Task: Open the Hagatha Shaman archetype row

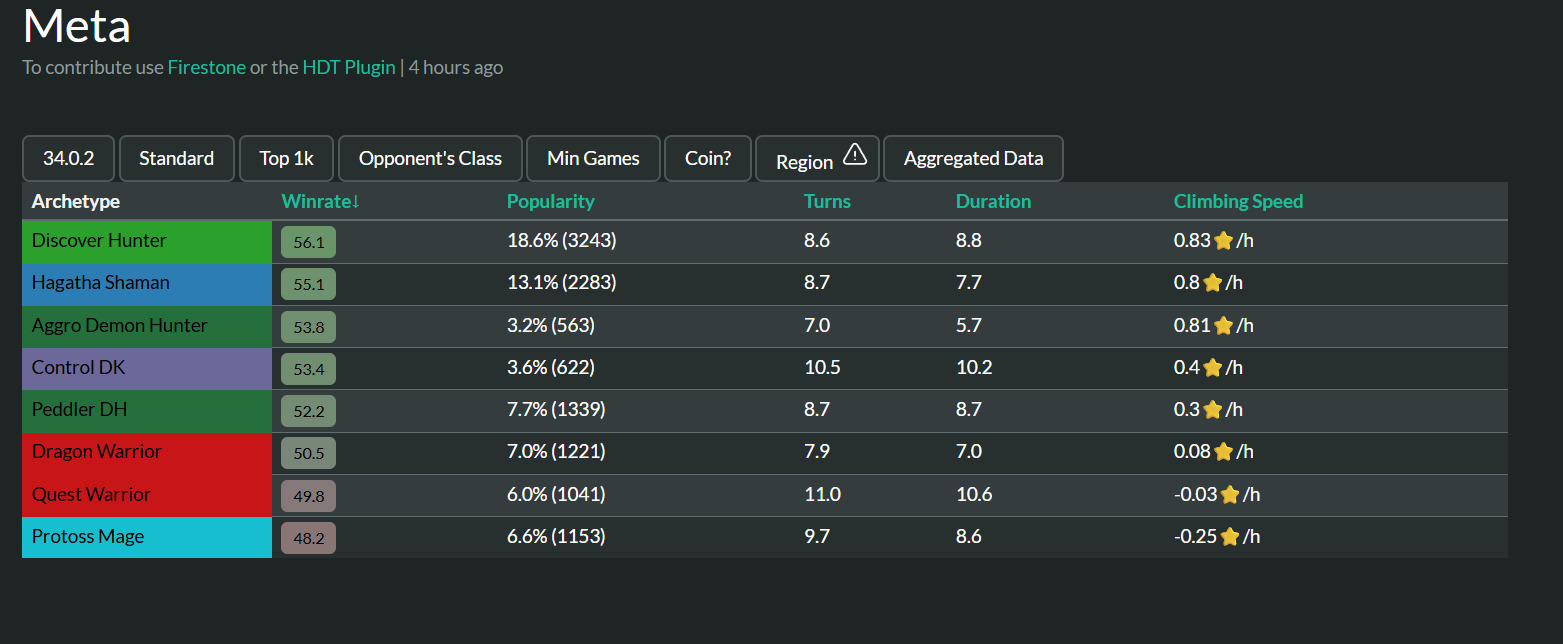Action: tap(147, 283)
